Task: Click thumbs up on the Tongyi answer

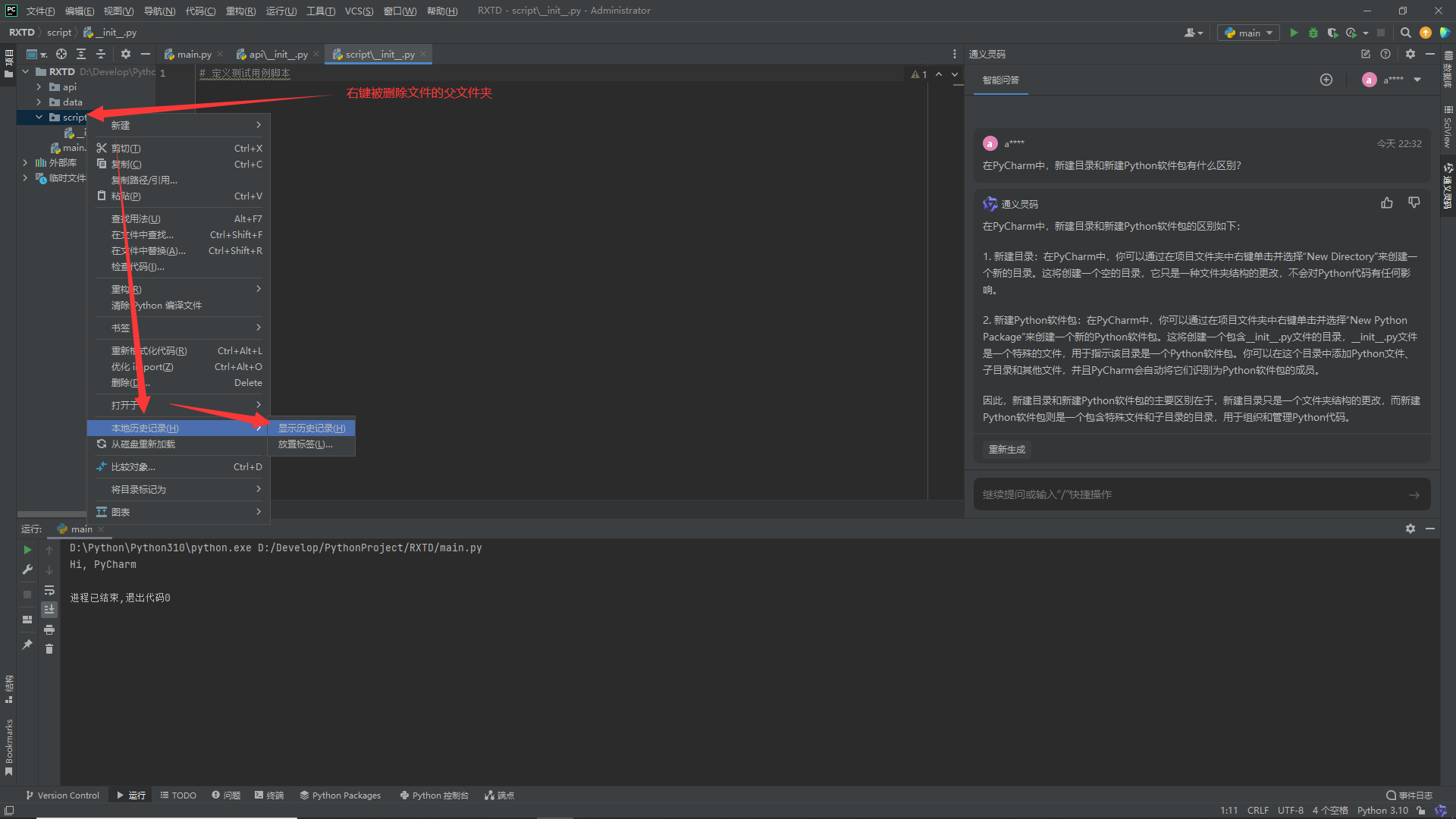Action: 1387,202
